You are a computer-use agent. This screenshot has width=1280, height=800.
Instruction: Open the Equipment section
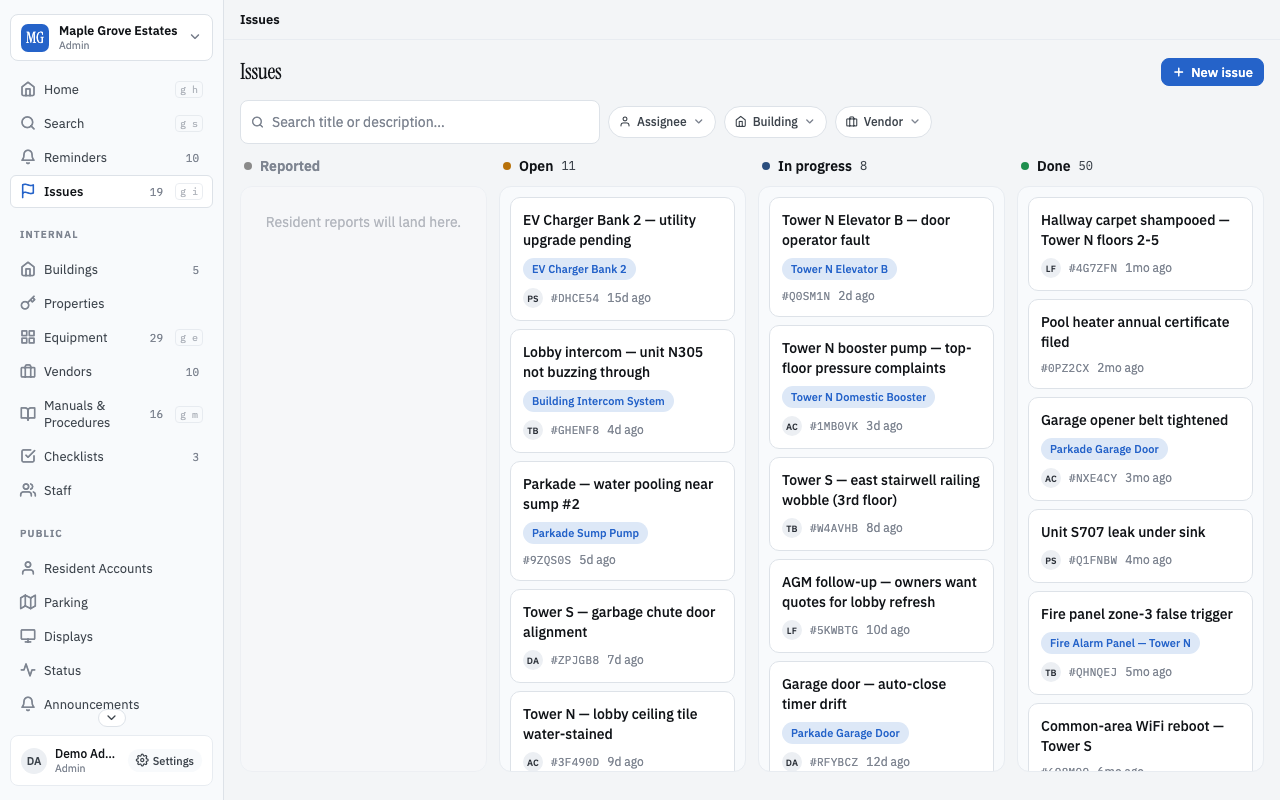pyautogui.click(x=111, y=337)
